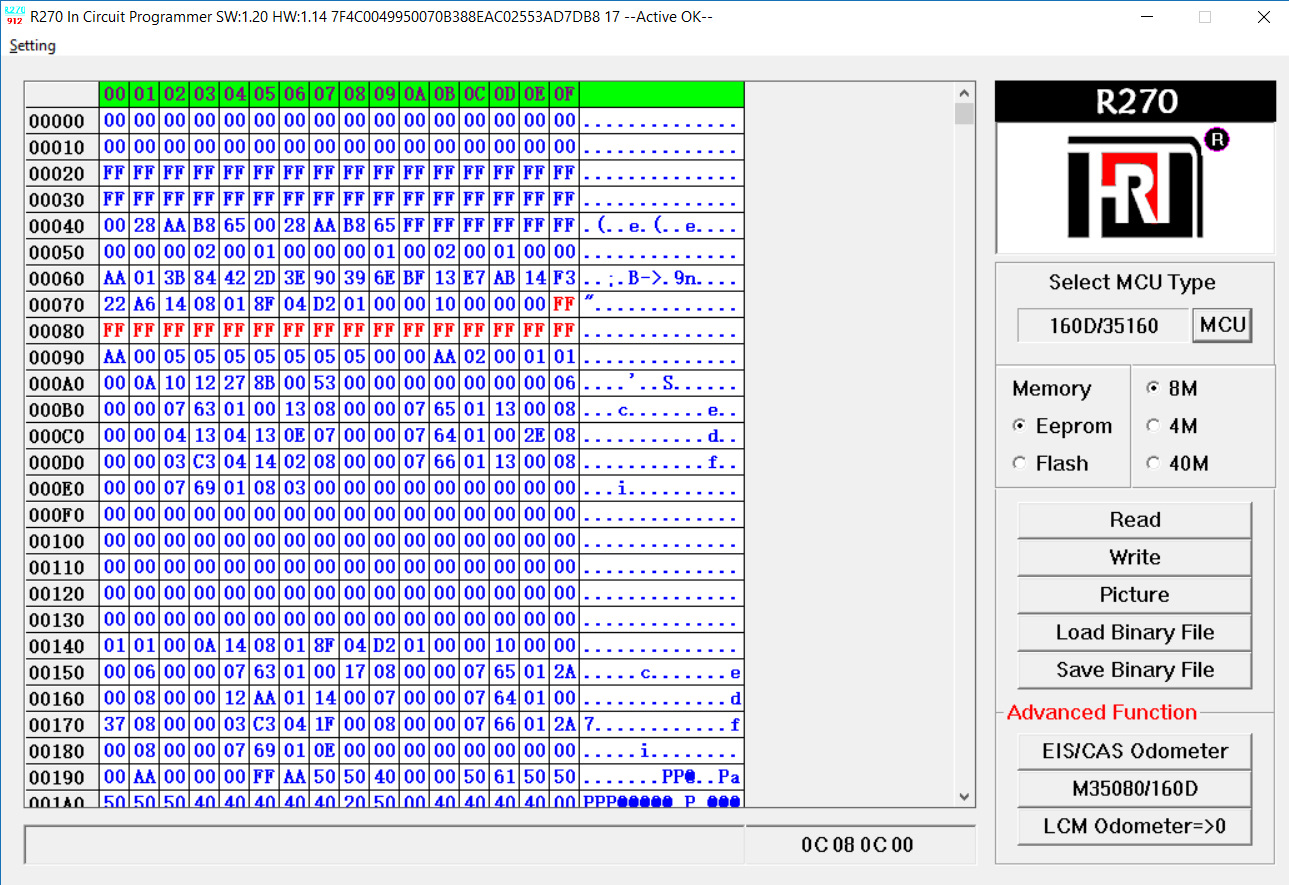Click Load Binary File

pos(1134,633)
